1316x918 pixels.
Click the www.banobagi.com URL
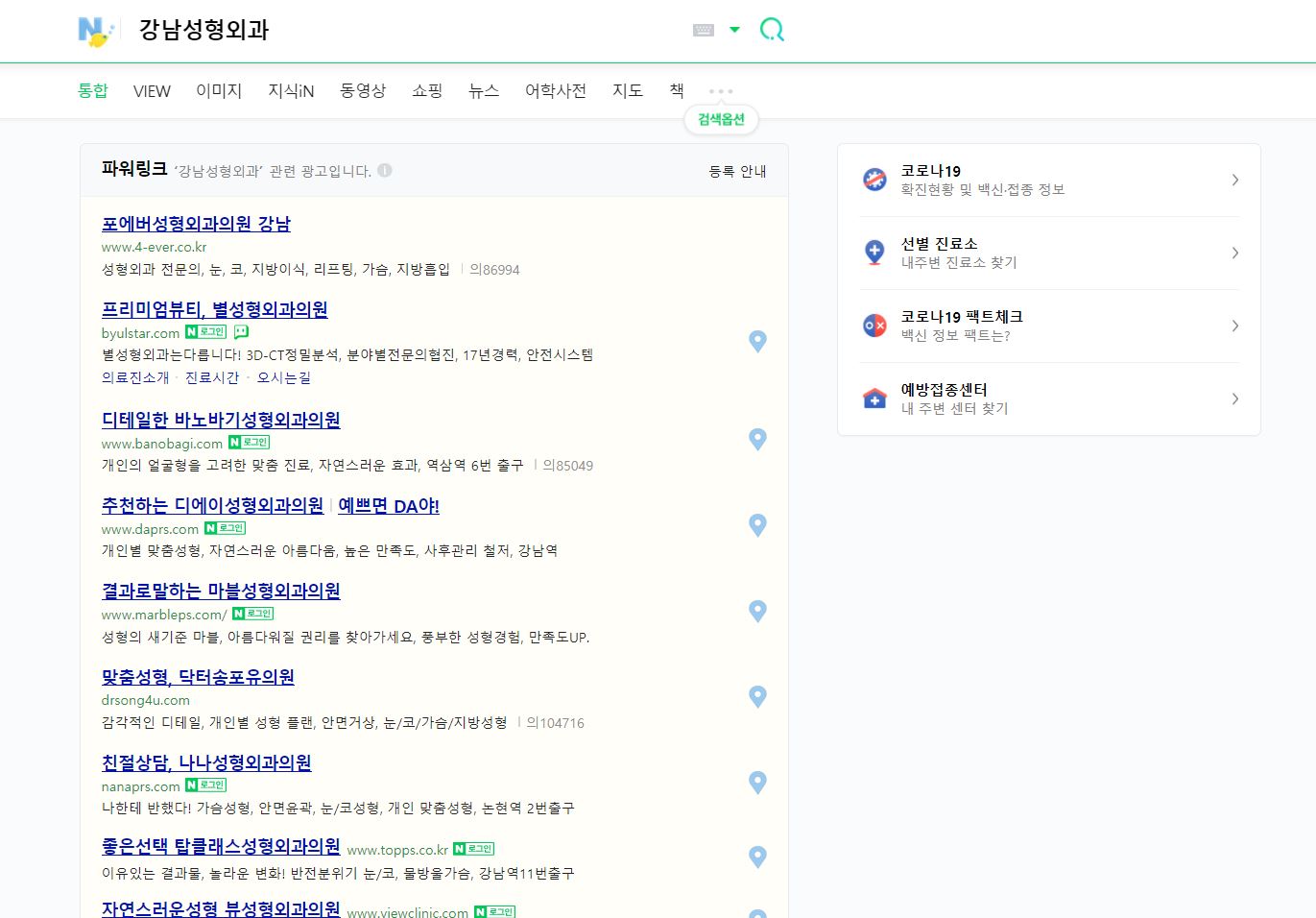click(162, 444)
